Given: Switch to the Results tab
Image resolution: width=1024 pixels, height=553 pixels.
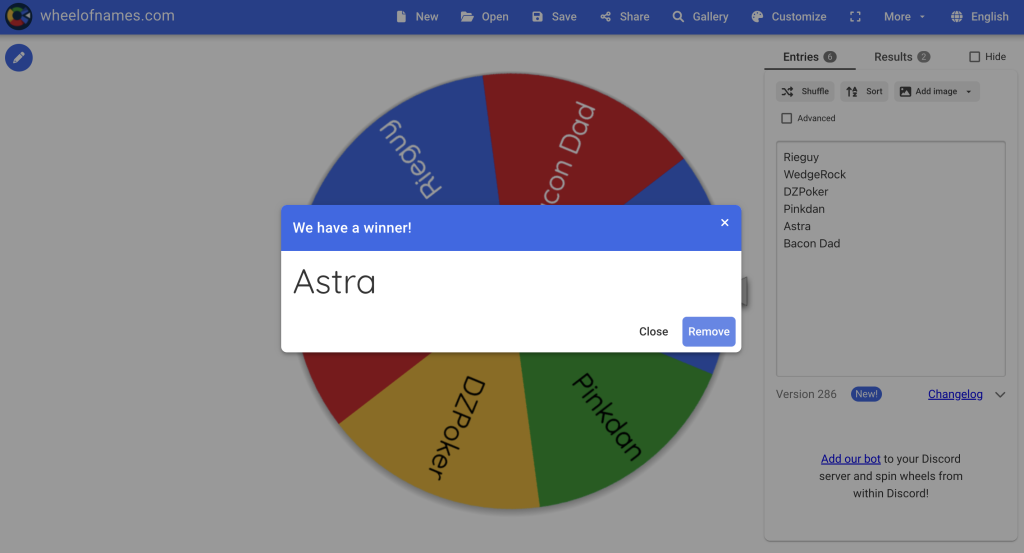Looking at the screenshot, I should click(x=901, y=57).
